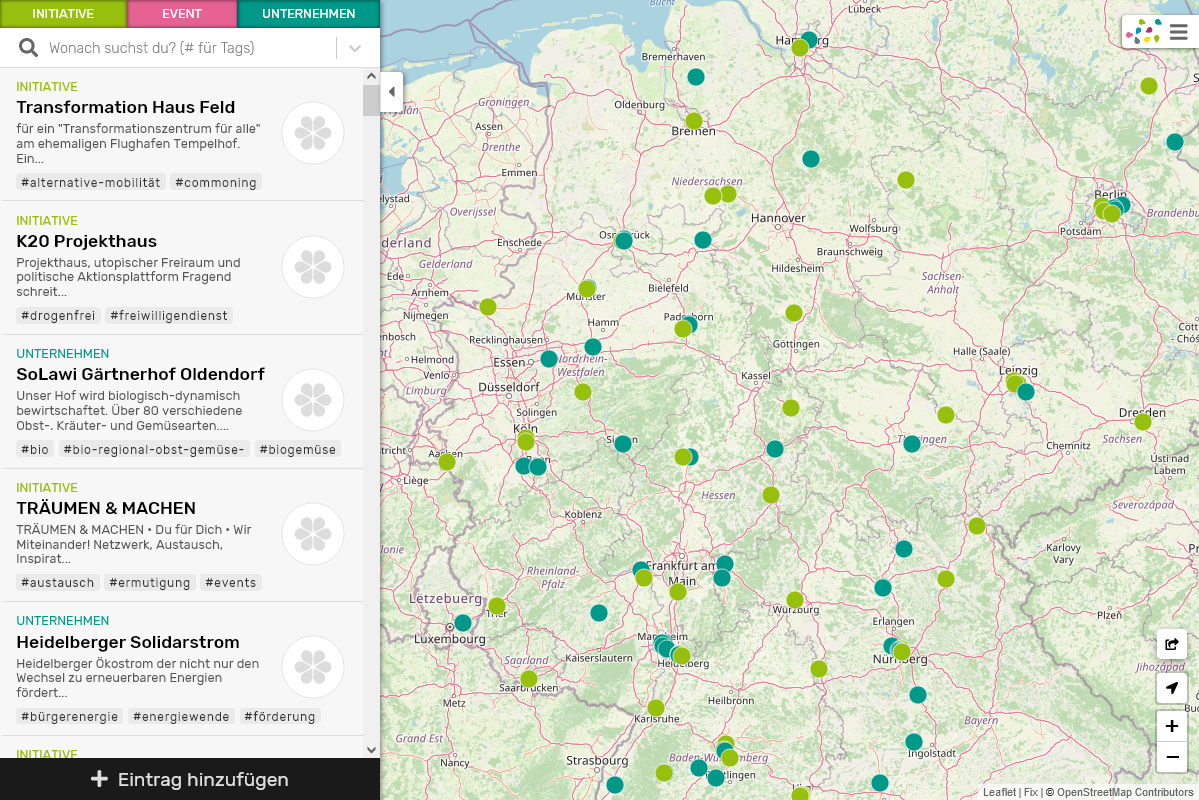Viewport: 1199px width, 800px height.
Task: Filter by the #bürgerenergie tag
Action: point(70,717)
